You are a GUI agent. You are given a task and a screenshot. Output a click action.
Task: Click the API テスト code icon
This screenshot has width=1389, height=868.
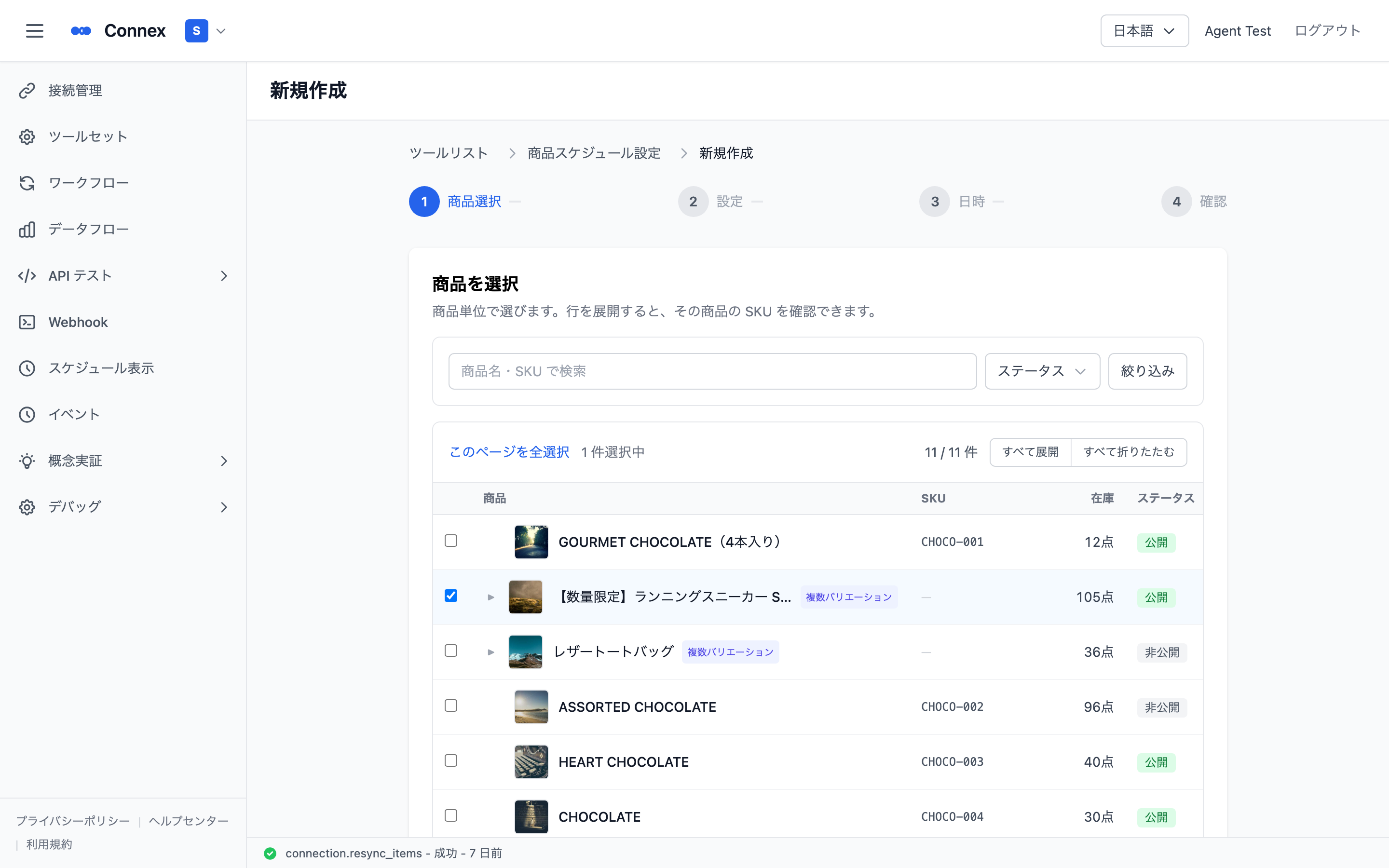27,276
